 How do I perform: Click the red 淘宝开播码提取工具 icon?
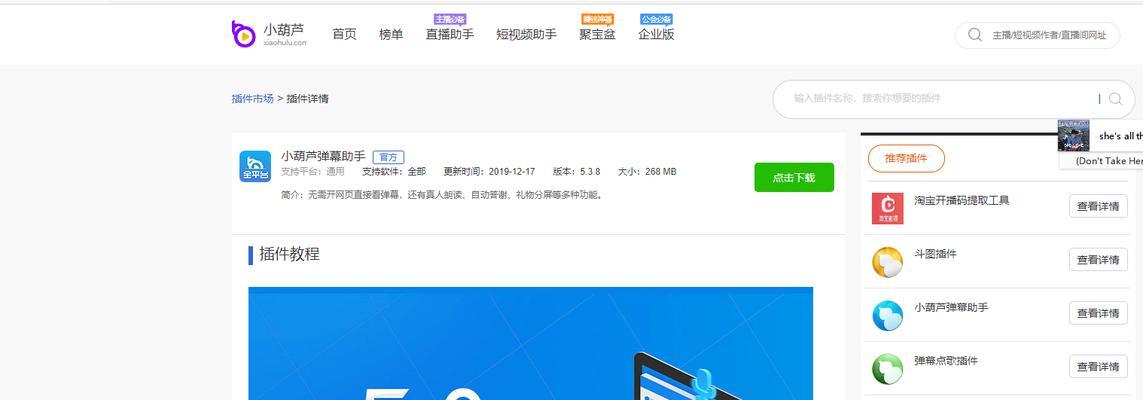(x=887, y=208)
